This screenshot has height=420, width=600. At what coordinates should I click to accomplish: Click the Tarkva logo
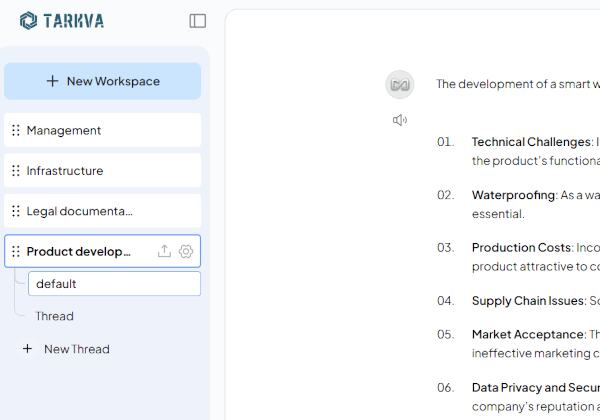(x=62, y=21)
